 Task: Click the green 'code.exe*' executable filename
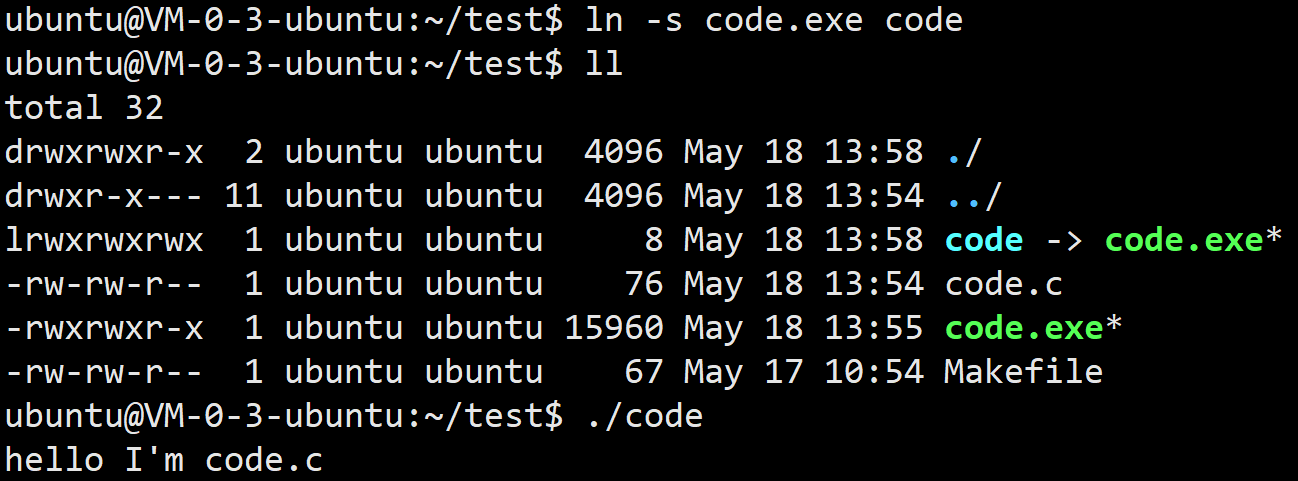point(1033,328)
